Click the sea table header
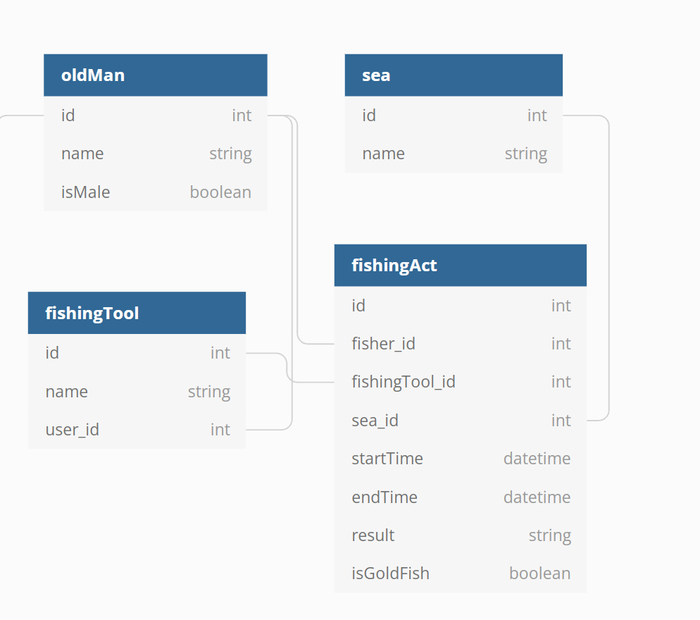Image resolution: width=700 pixels, height=620 pixels. [x=453, y=75]
